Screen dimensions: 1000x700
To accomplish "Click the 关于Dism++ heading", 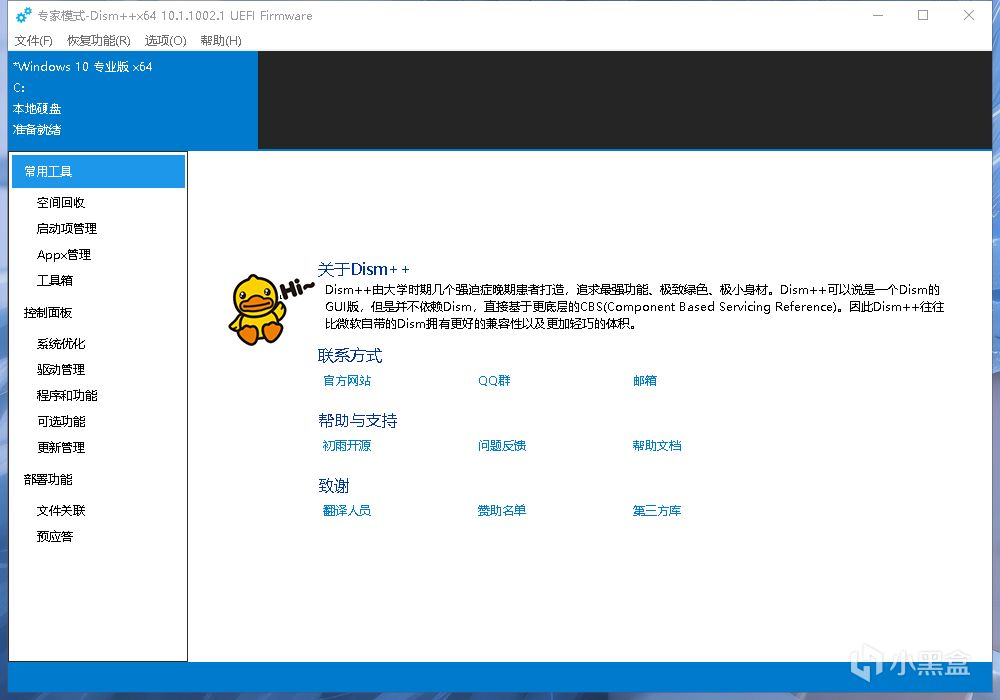I will pyautogui.click(x=364, y=270).
